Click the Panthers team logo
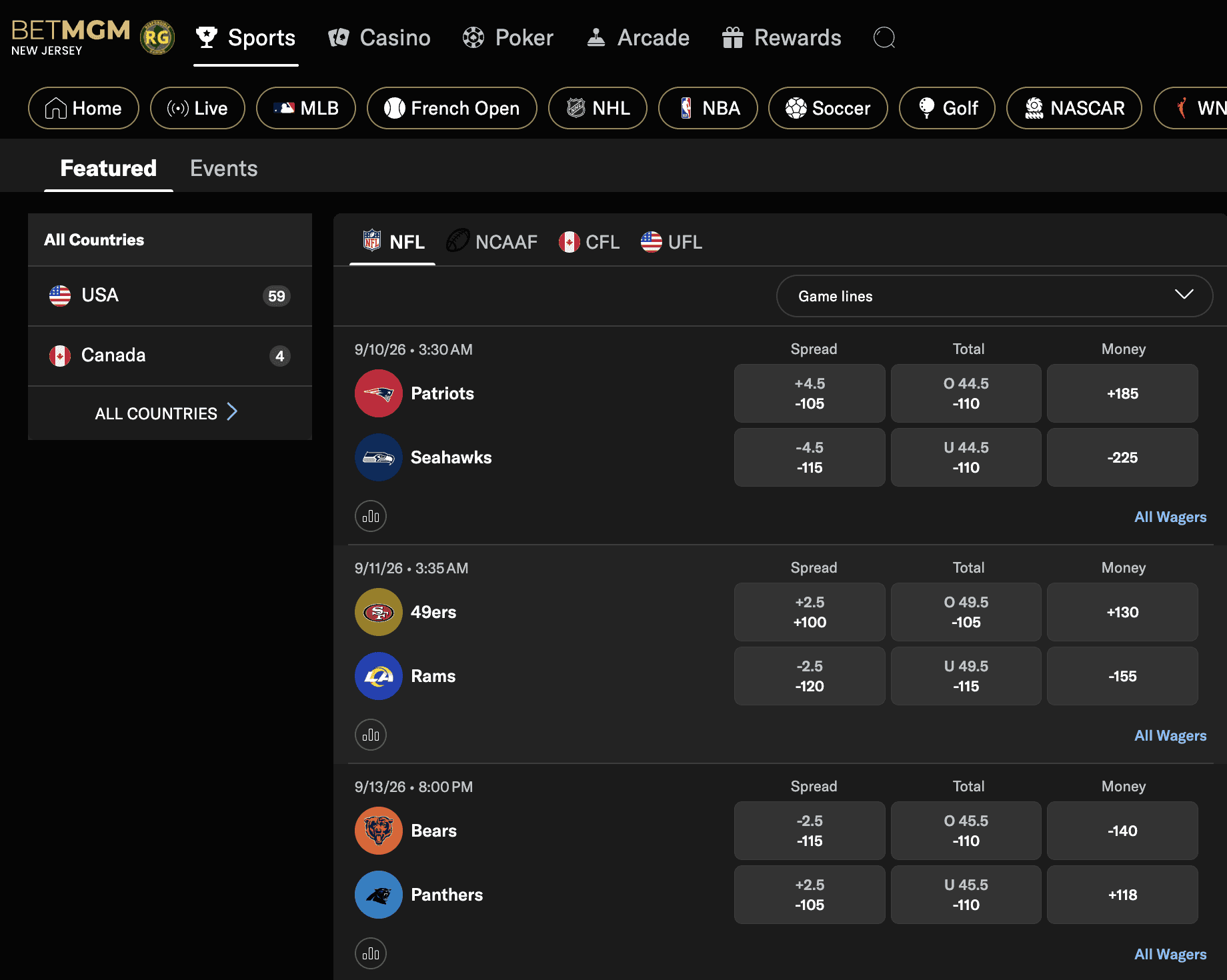Image resolution: width=1227 pixels, height=980 pixels. pyautogui.click(x=379, y=895)
